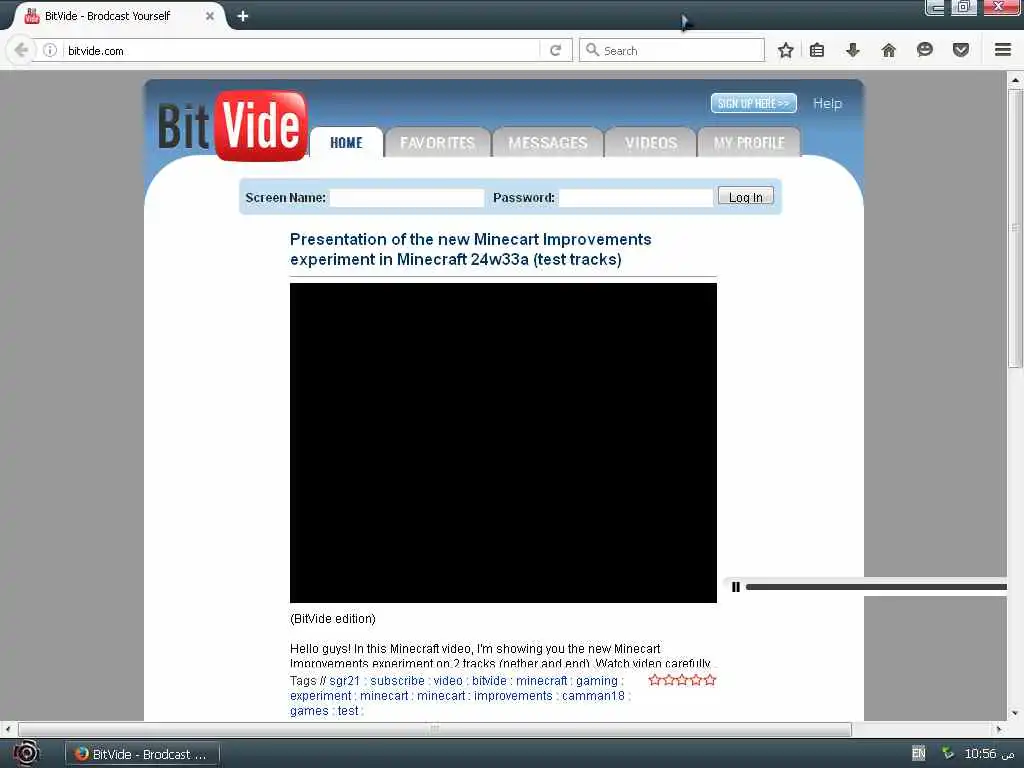Open the Minecart Improvements video title link

pyautogui.click(x=471, y=249)
